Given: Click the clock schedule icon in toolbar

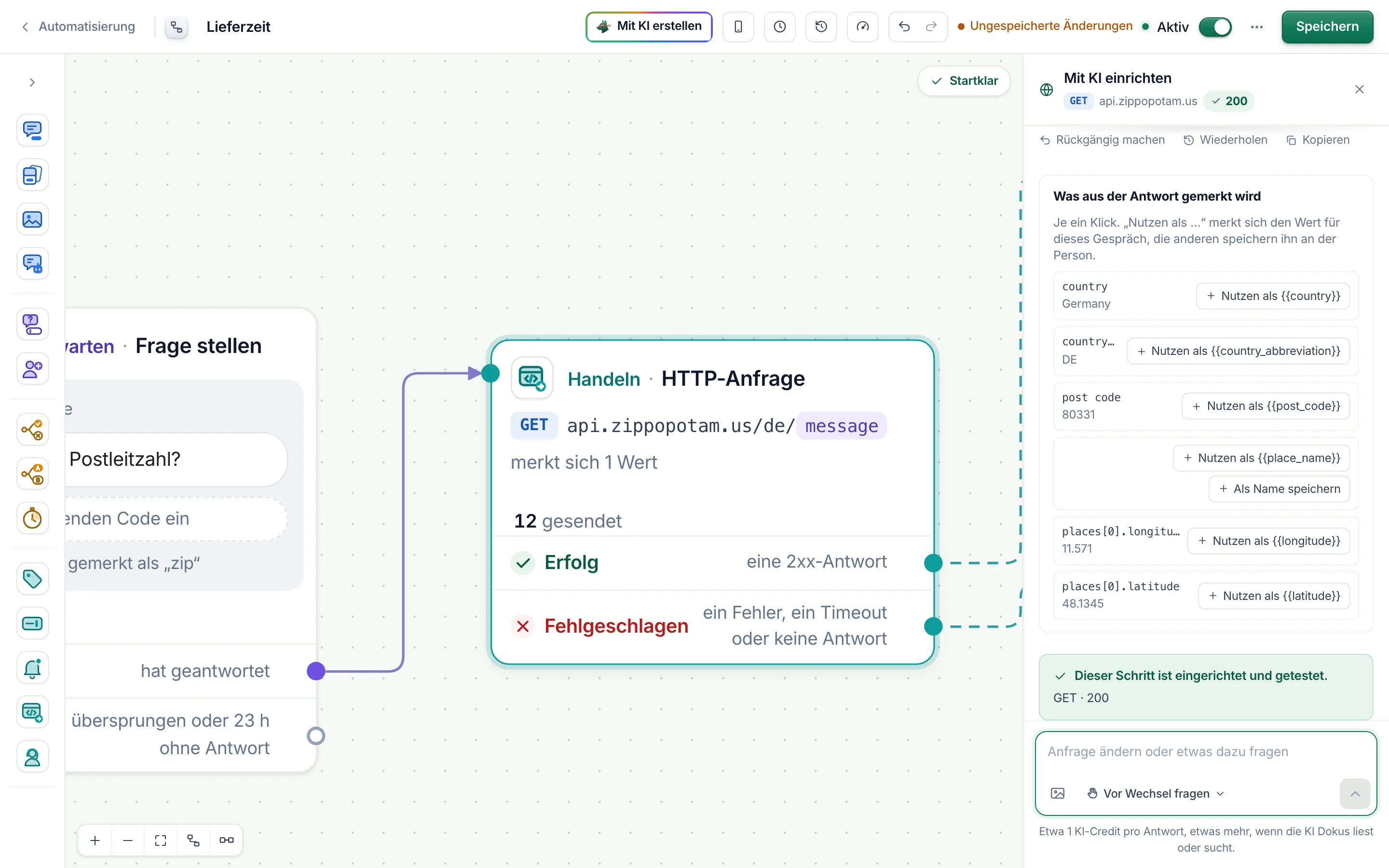Looking at the screenshot, I should click(779, 27).
